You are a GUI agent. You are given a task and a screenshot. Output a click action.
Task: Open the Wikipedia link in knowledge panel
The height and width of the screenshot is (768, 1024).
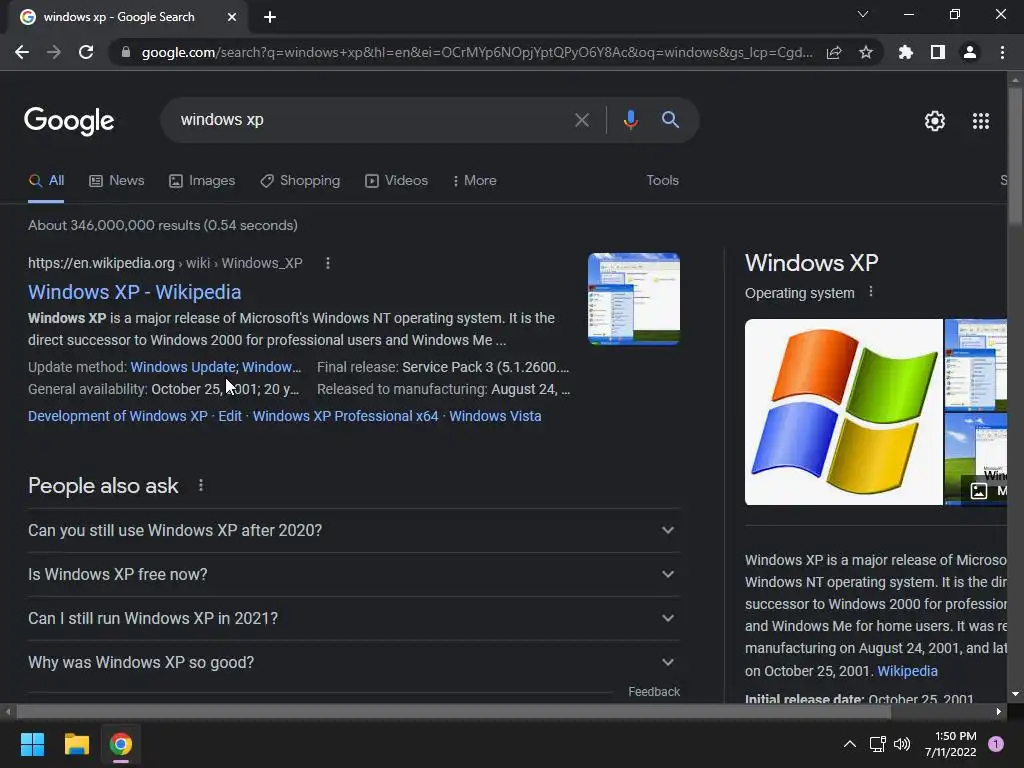tap(907, 671)
